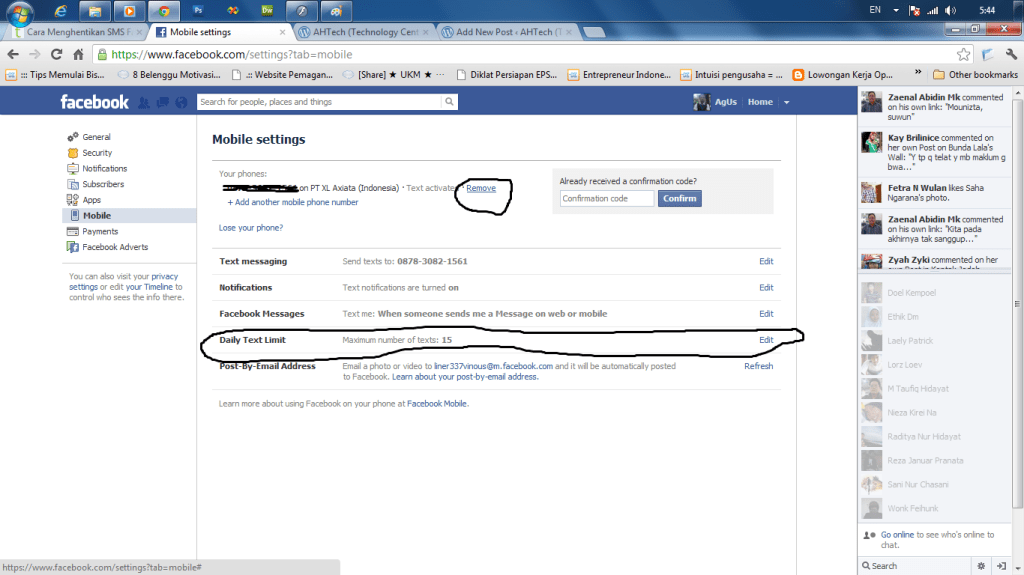
Task: Open Internet Explorer from taskbar
Action: click(x=60, y=11)
